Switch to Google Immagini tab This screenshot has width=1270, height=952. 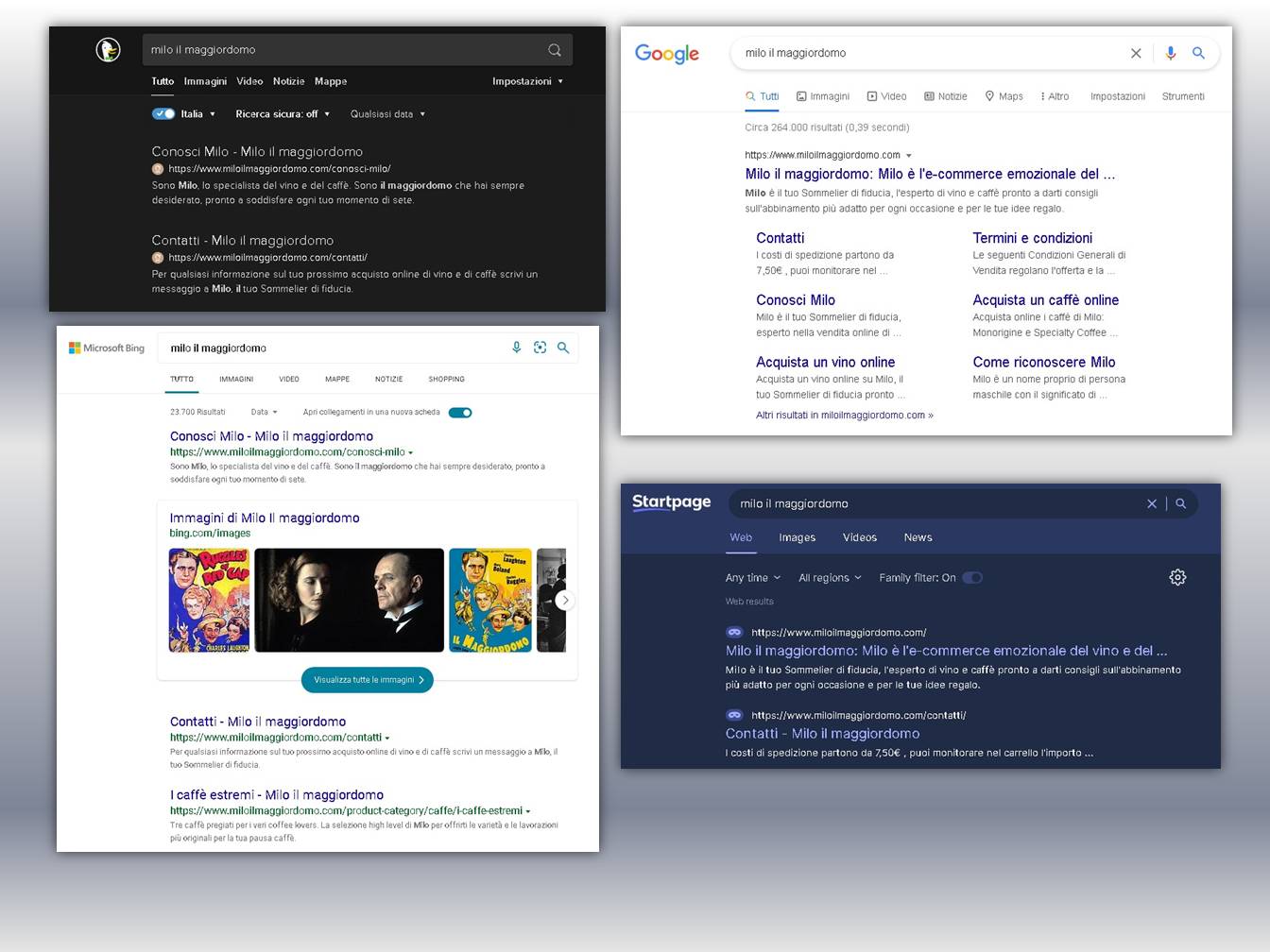(x=823, y=96)
